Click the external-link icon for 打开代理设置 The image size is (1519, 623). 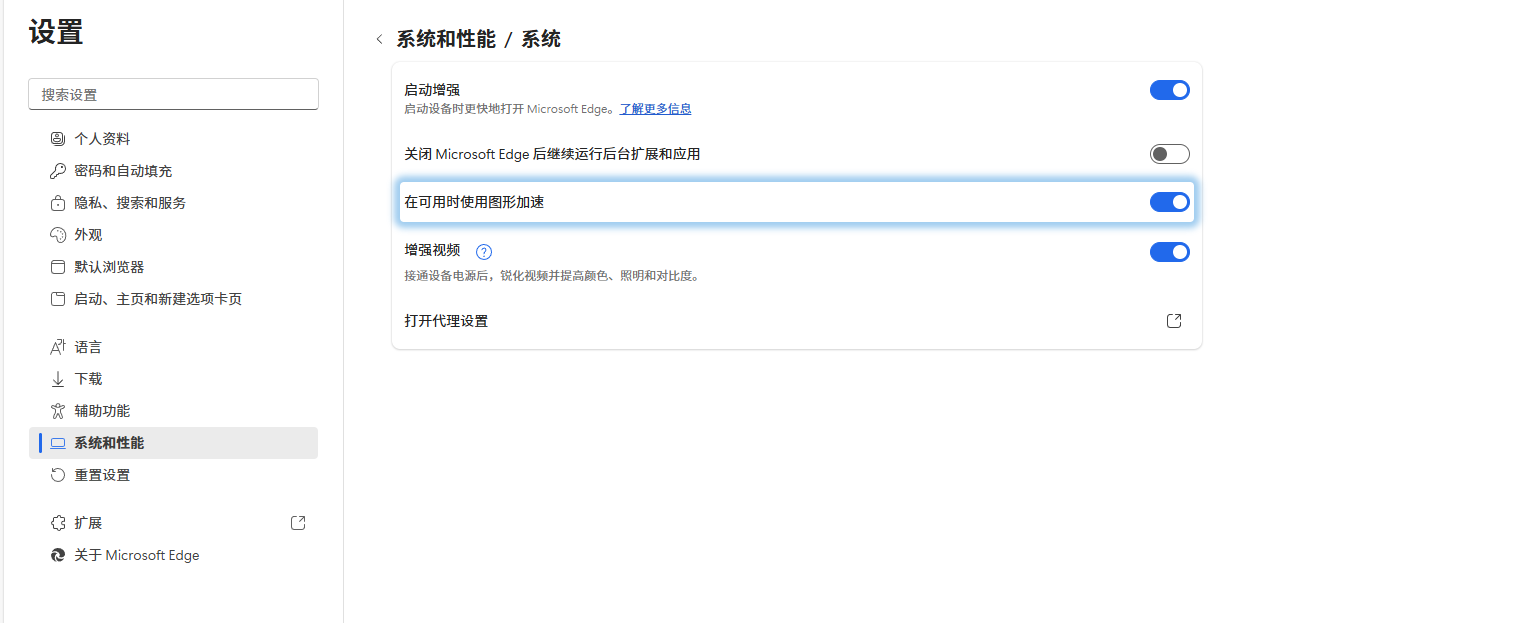tap(1174, 321)
